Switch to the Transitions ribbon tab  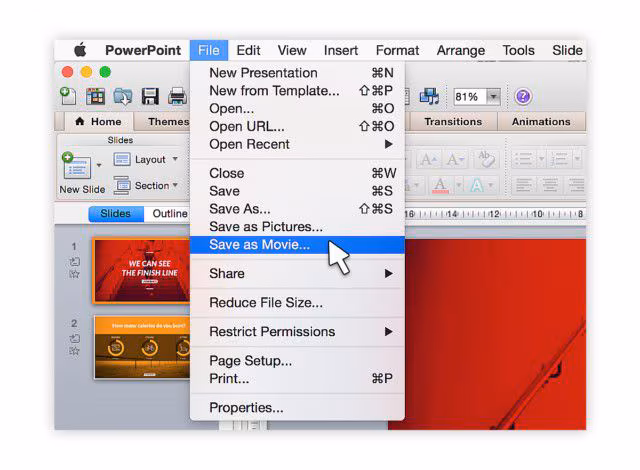pos(453,122)
